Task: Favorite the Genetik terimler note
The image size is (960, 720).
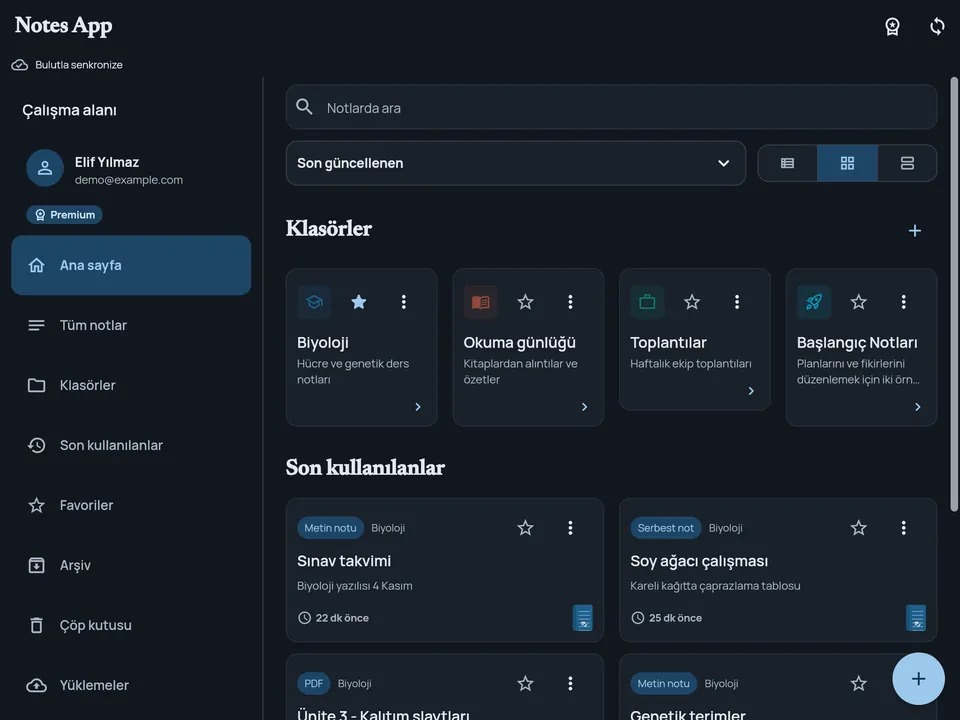Action: pos(858,683)
